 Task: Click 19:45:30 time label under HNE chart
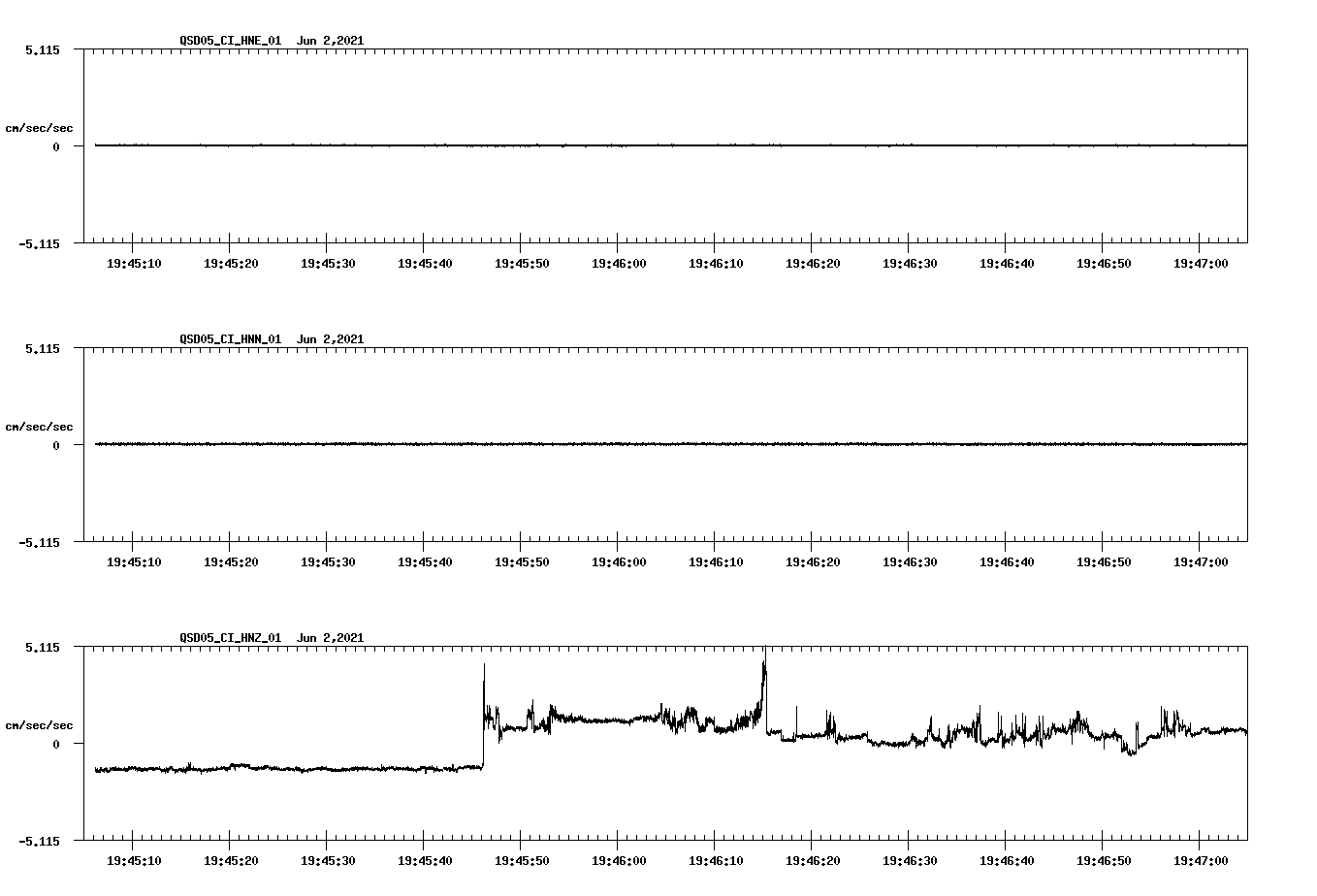coord(328,264)
